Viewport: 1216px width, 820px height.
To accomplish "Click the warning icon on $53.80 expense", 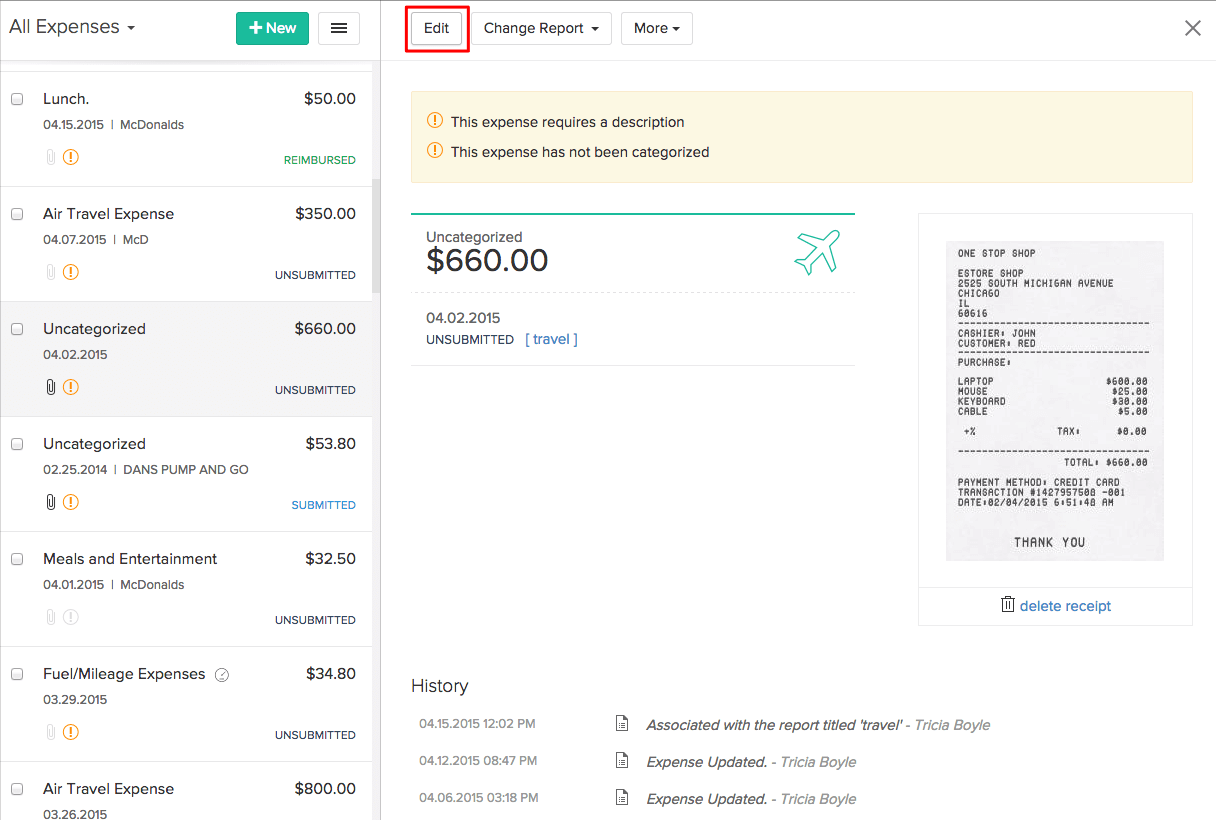I will click(71, 502).
